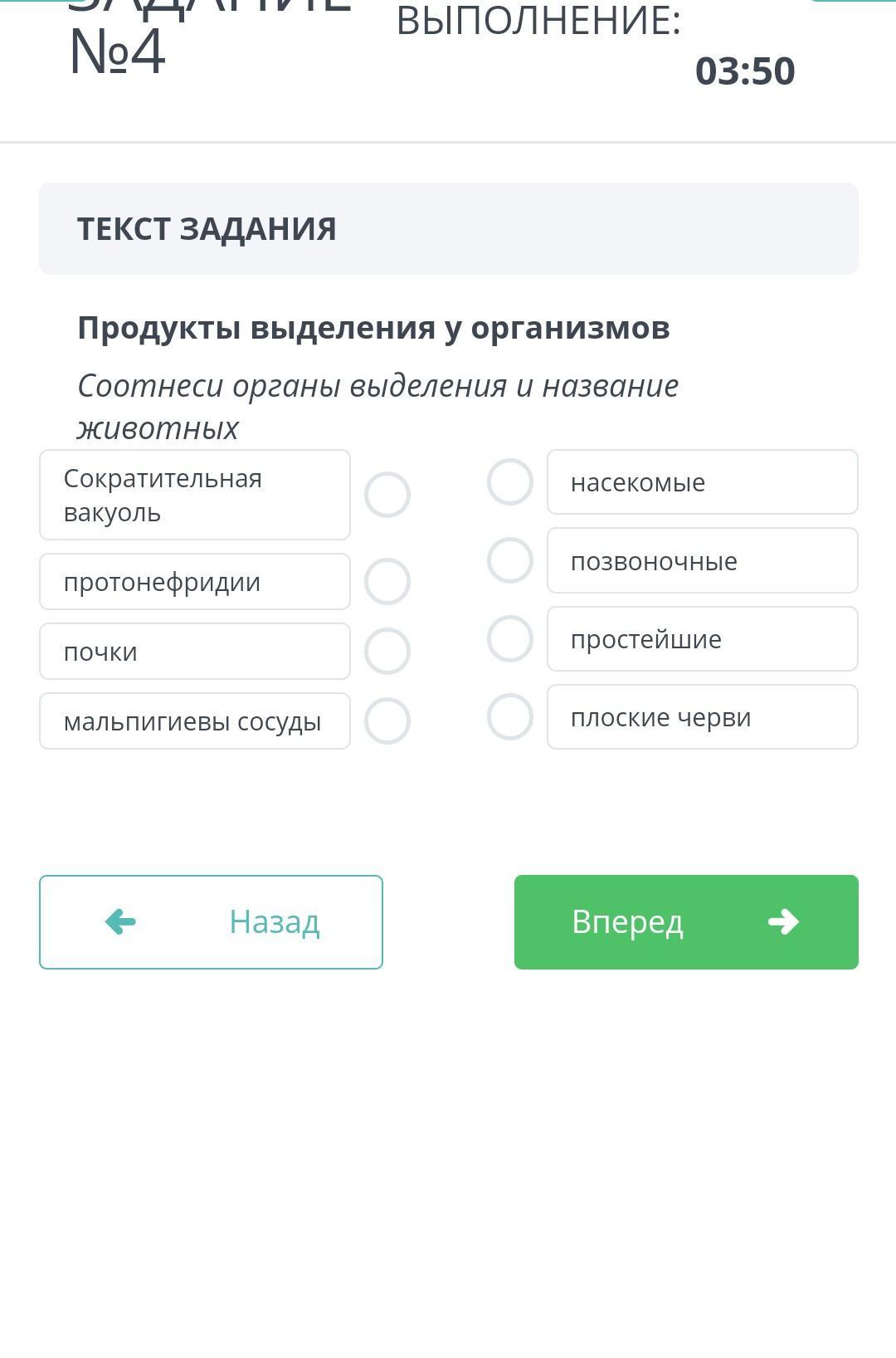The image size is (896, 1358).
Task: Select the radio beside насекомые
Action: point(509,482)
